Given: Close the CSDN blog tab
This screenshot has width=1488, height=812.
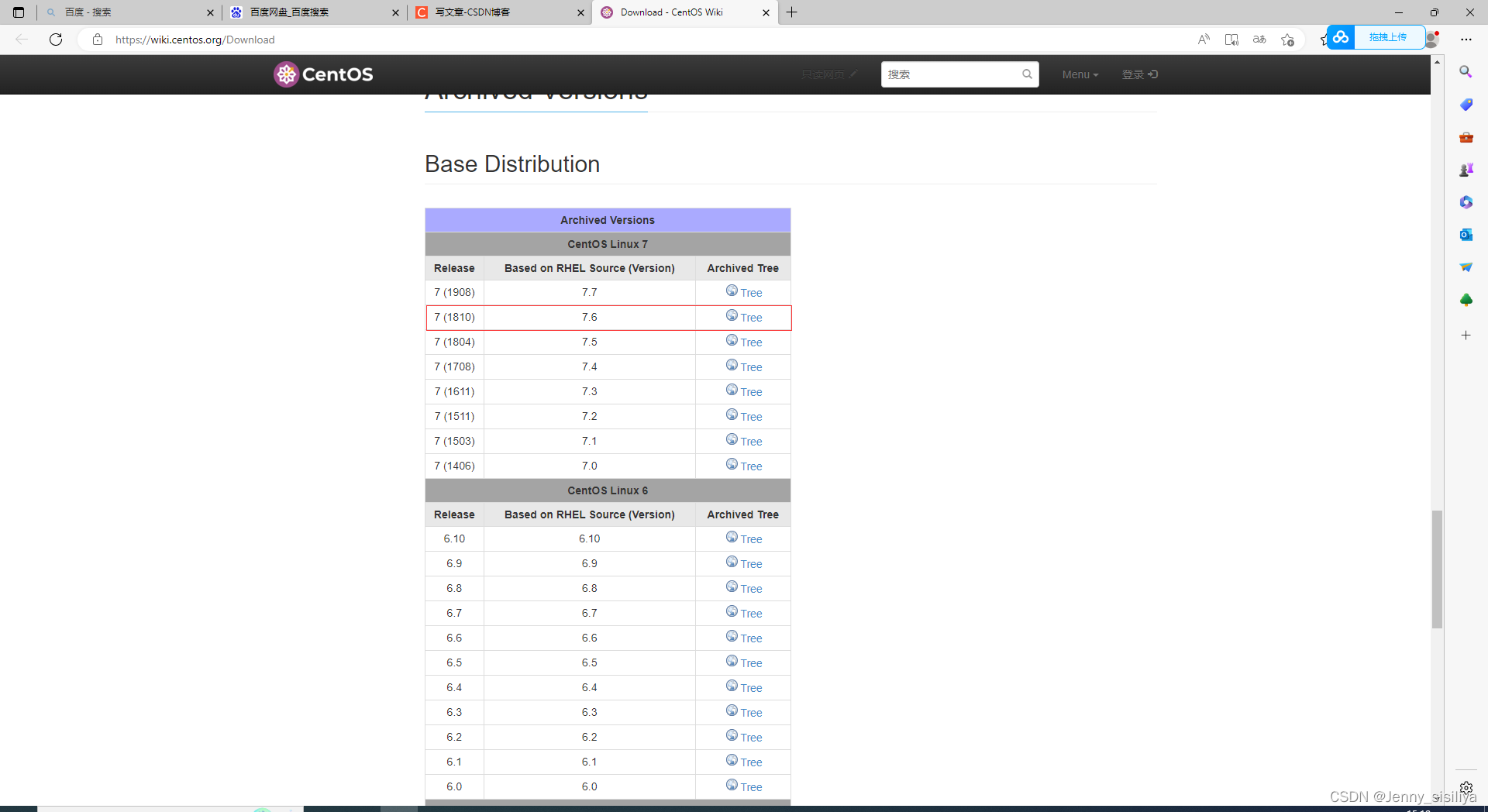Looking at the screenshot, I should [581, 12].
